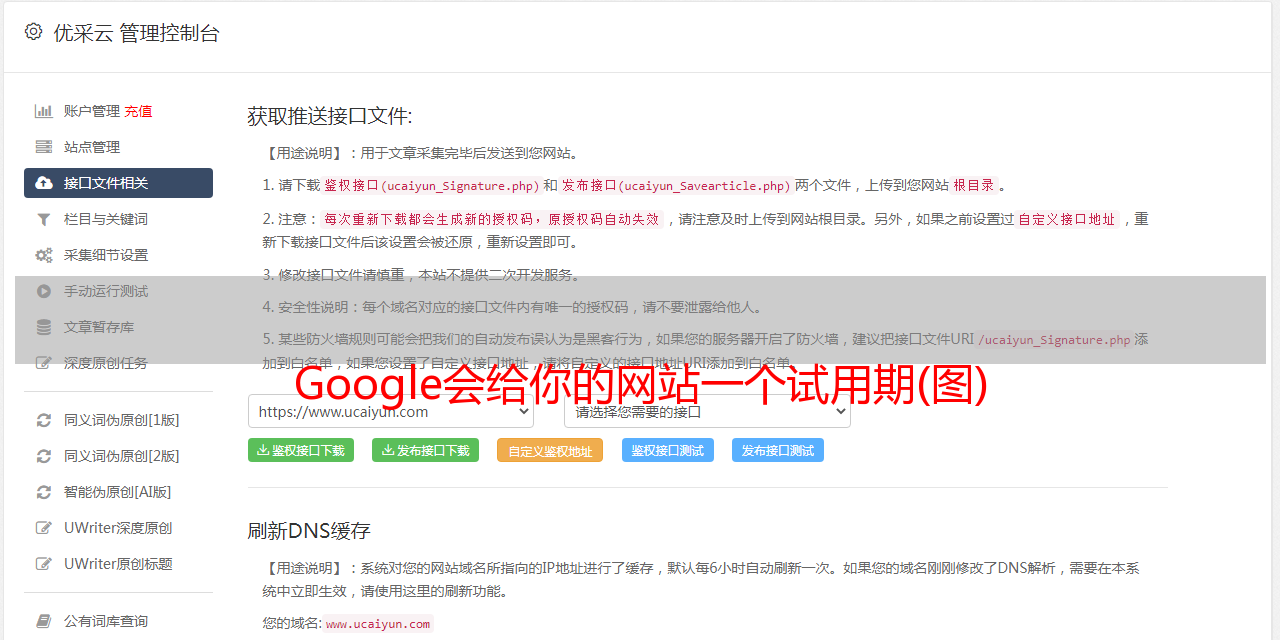Click the gears icon for 采集细节设置

(x=44, y=255)
